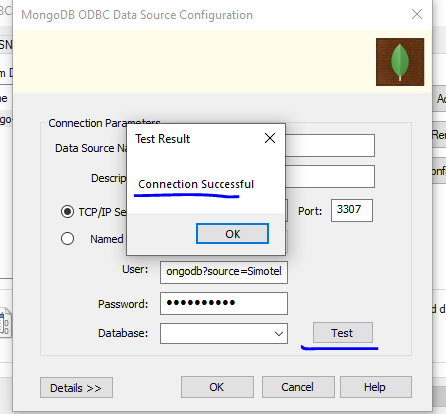The image size is (446, 414).
Task: Click the Test Result title bar
Action: [197, 138]
